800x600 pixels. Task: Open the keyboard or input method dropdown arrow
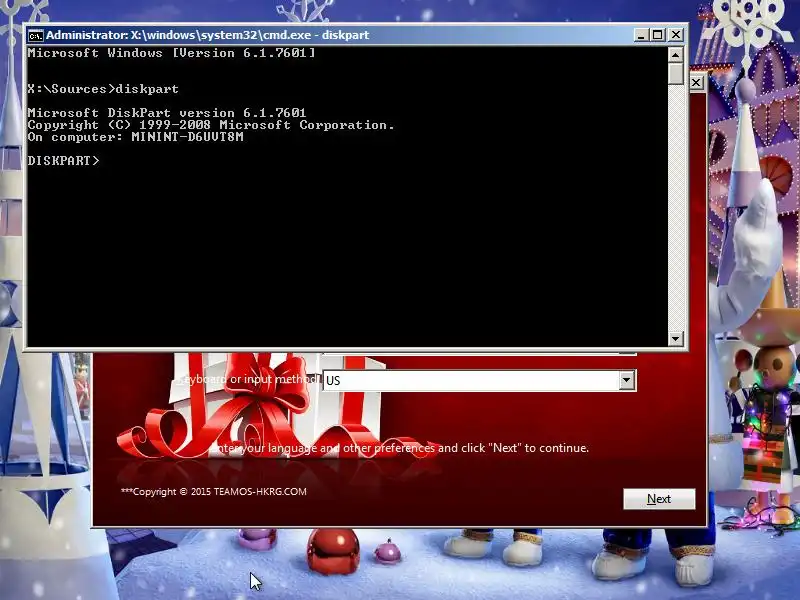(x=627, y=380)
